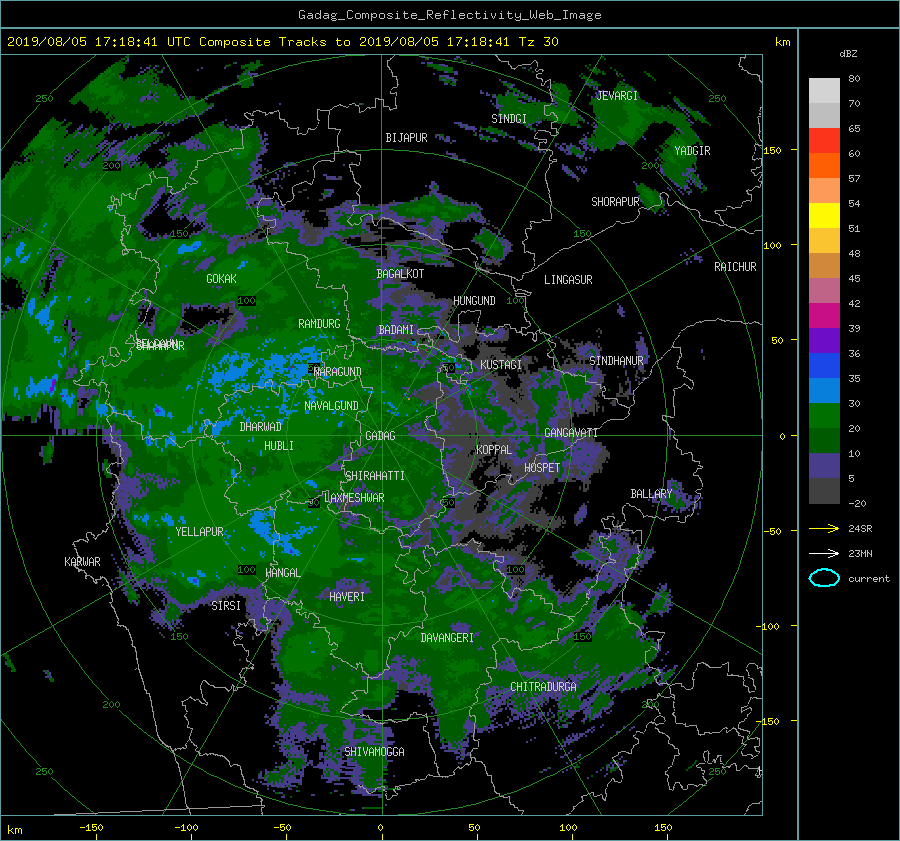
Task: Click the cyan 'current' ellipse in the legend
Action: 824,578
